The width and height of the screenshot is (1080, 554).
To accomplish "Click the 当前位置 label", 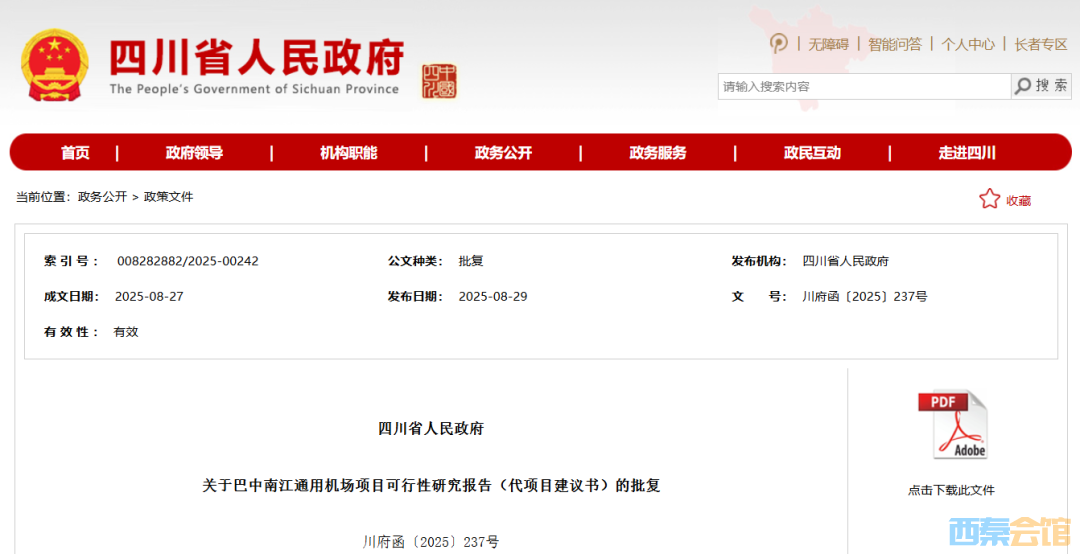I will [43, 197].
